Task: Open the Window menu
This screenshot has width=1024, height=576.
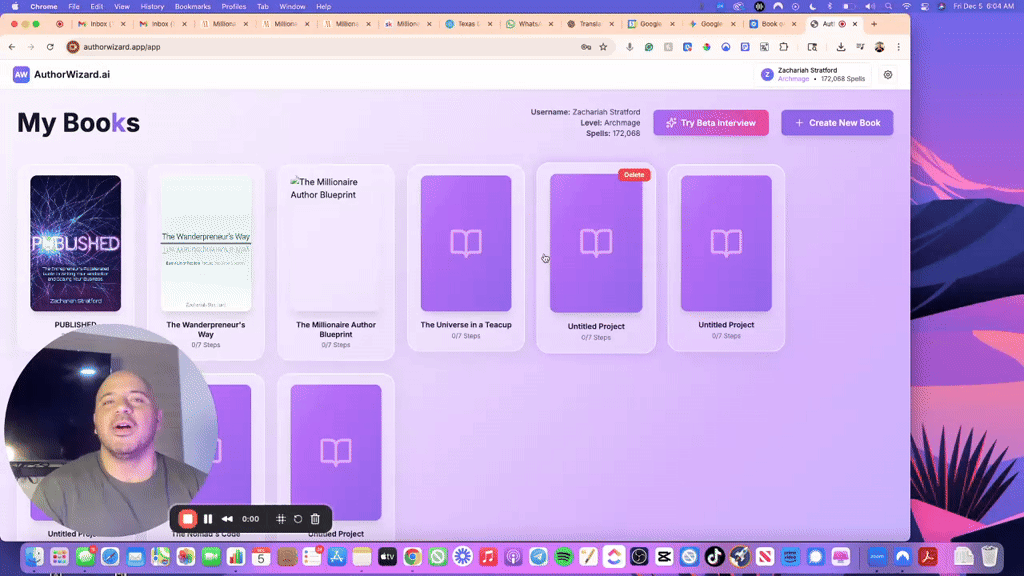Action: [292, 7]
